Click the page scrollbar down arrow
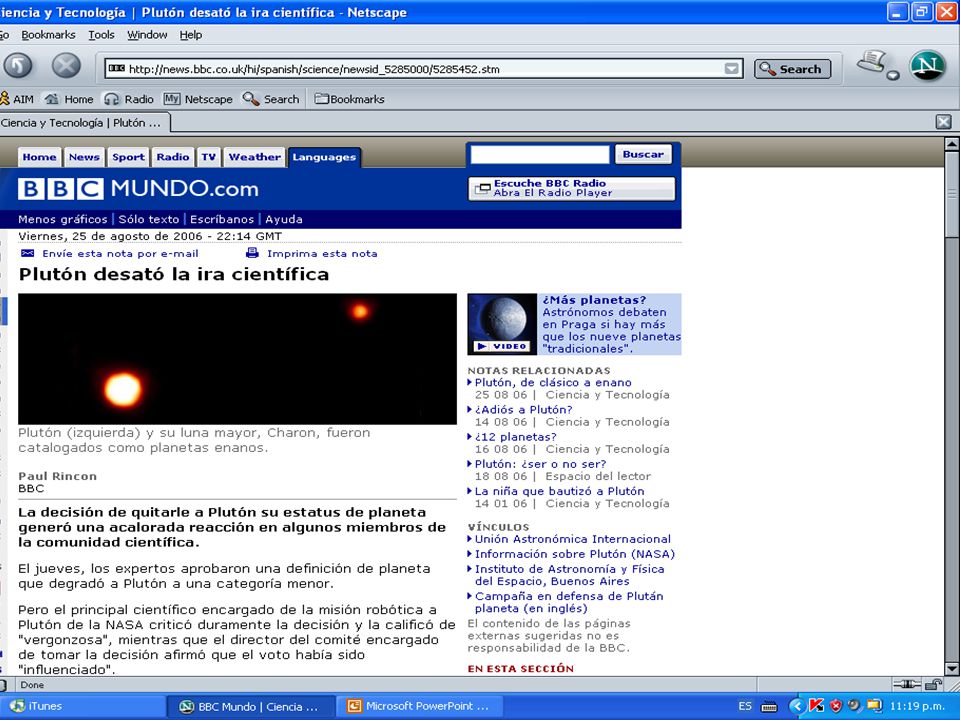The height and width of the screenshot is (720, 960). tap(951, 669)
